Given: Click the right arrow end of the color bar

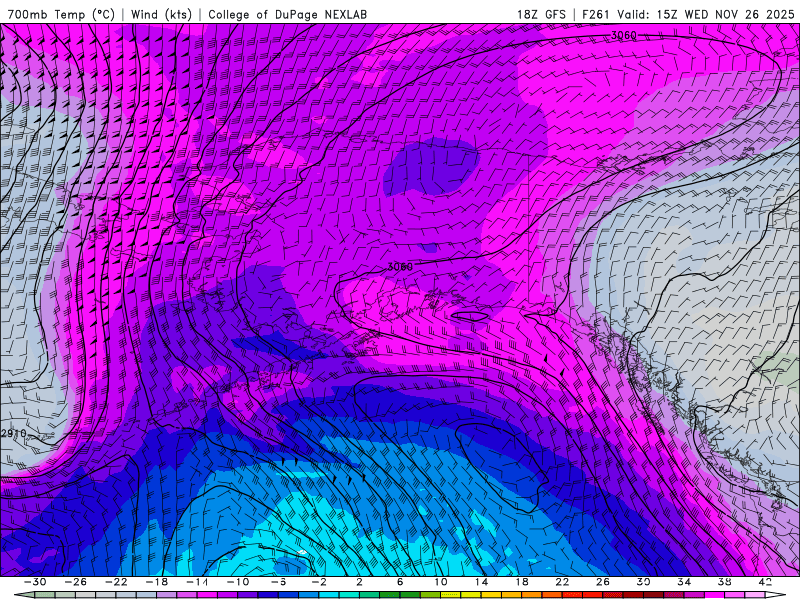Looking at the screenshot, I should click(776, 595).
